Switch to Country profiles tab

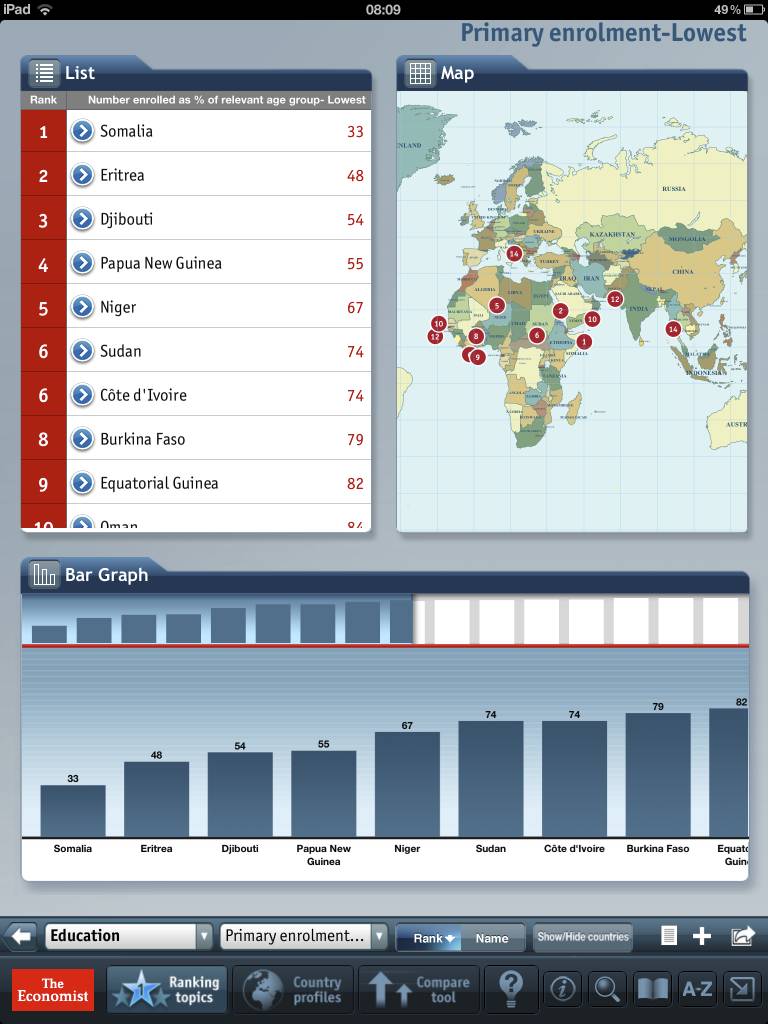pyautogui.click(x=295, y=989)
